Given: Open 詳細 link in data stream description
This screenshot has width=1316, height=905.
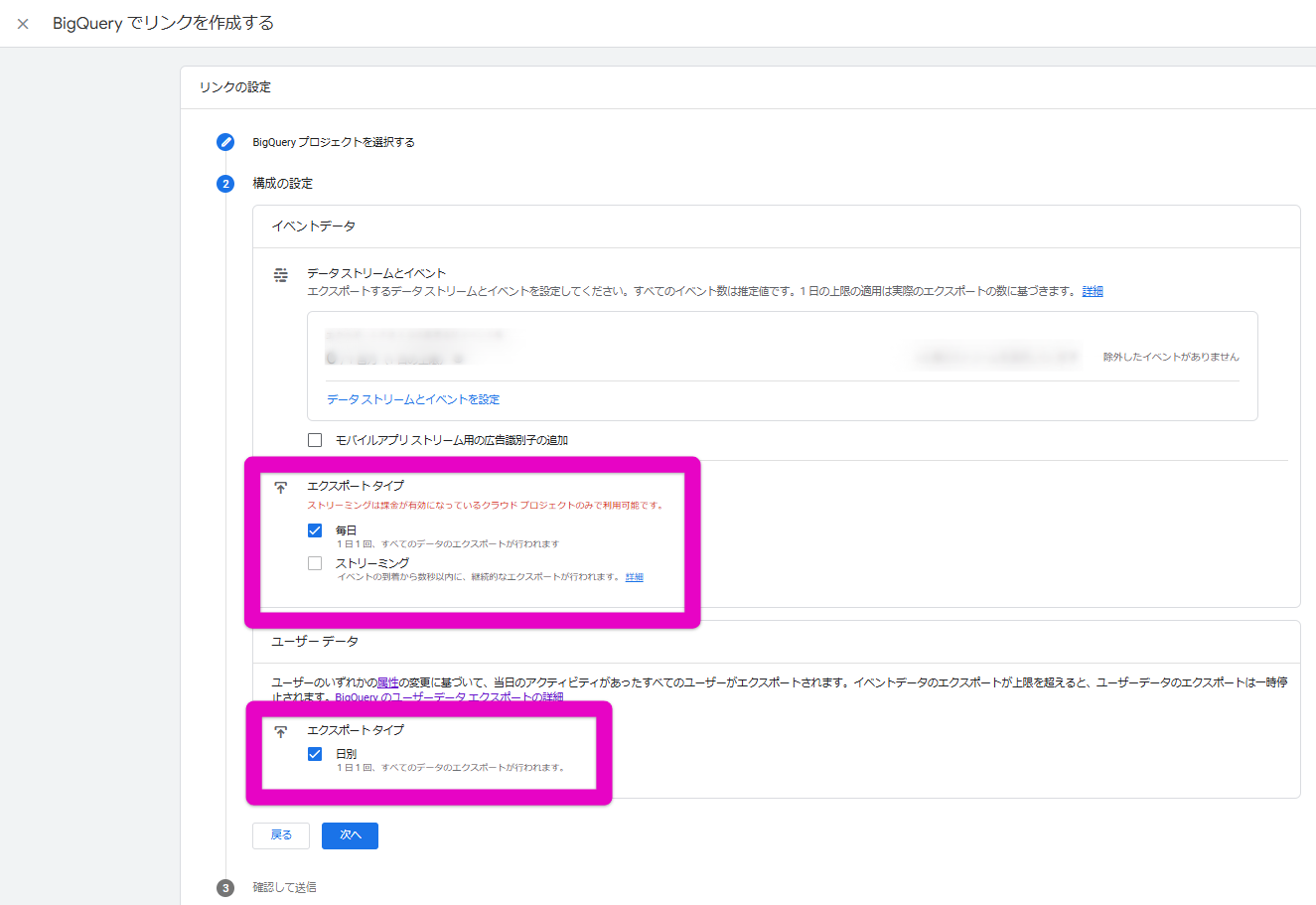Looking at the screenshot, I should pos(1093,291).
